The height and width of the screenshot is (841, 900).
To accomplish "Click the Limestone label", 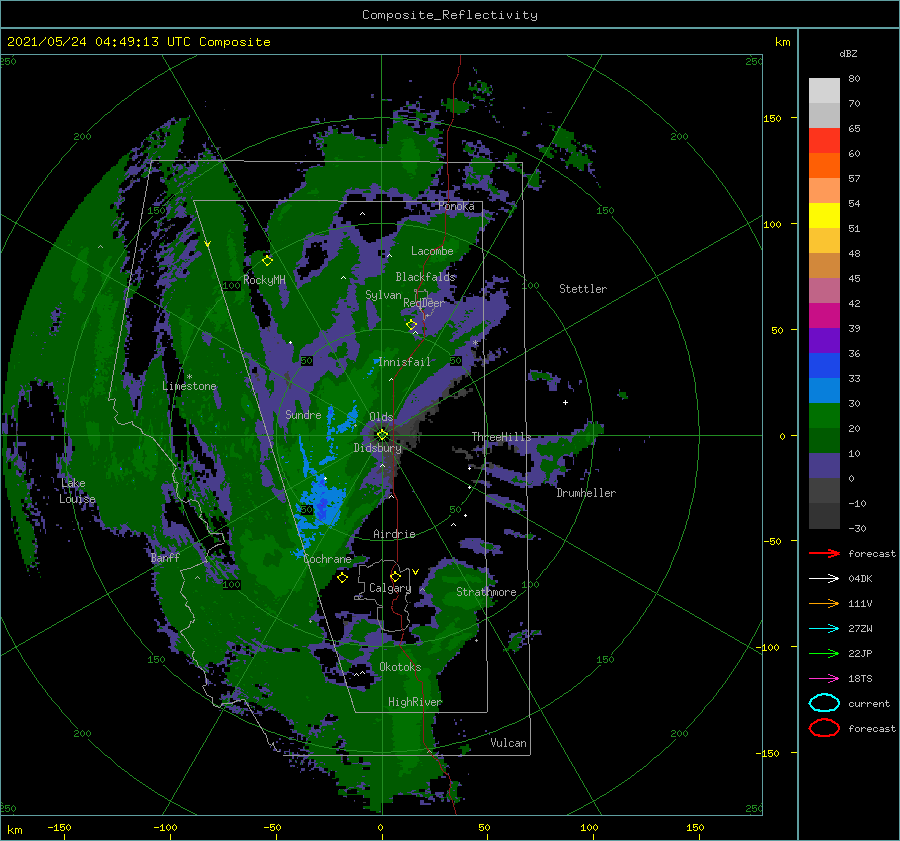I will (189, 386).
